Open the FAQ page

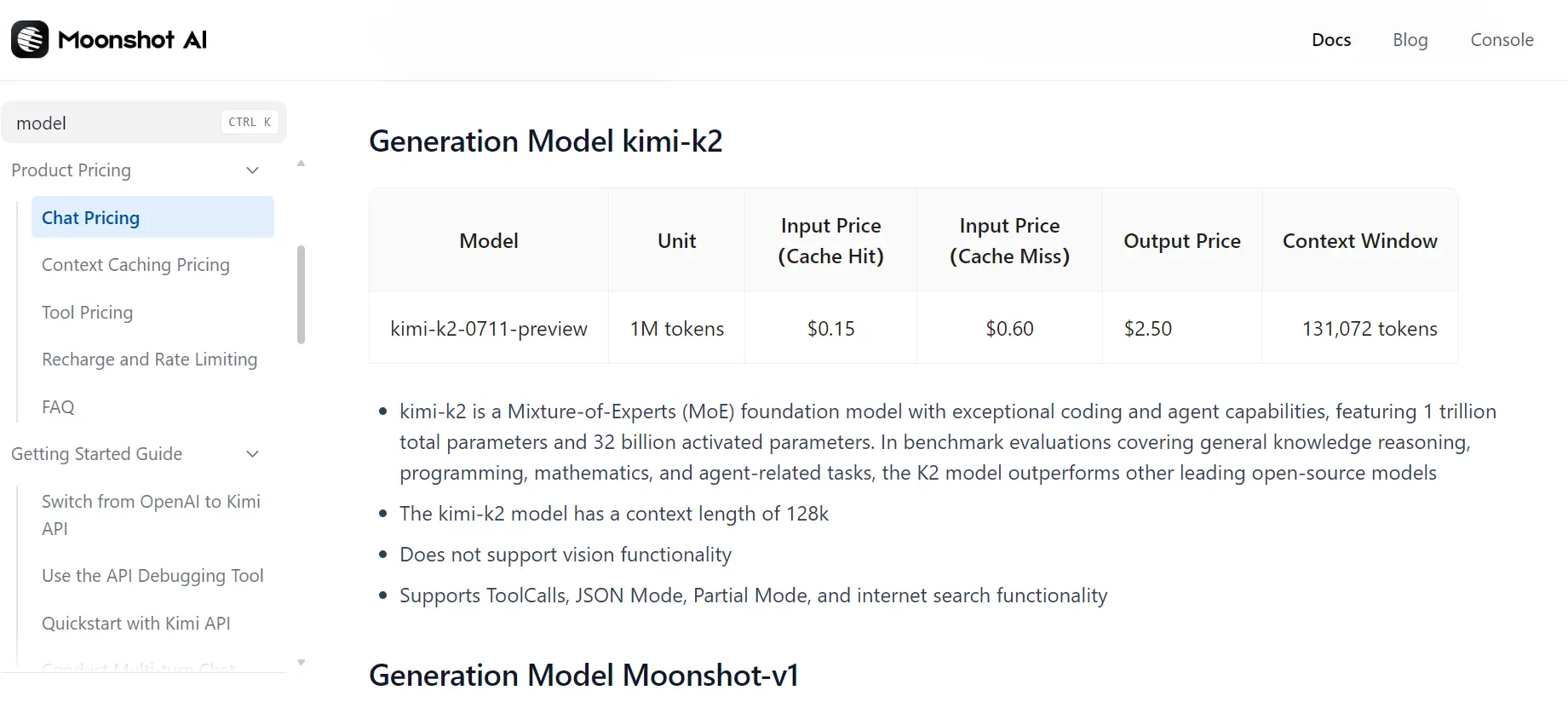point(58,406)
